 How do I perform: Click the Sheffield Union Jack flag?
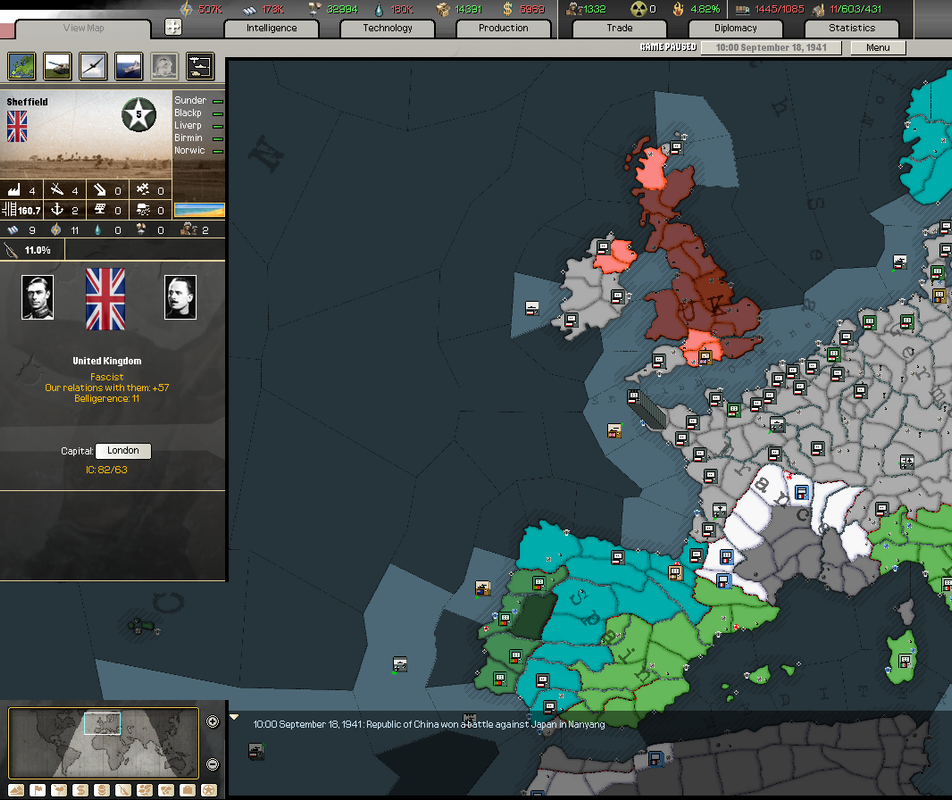pos(17,126)
